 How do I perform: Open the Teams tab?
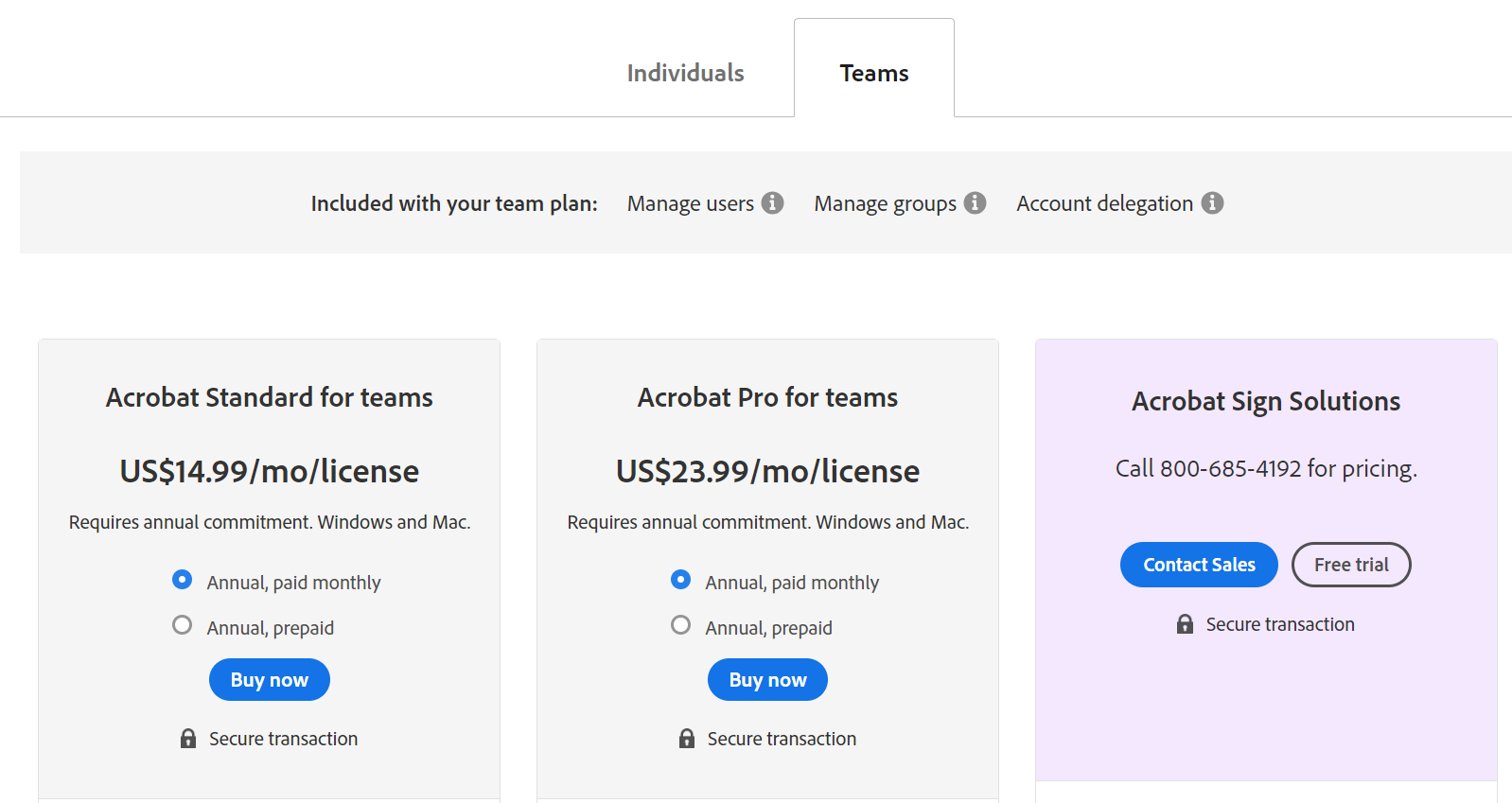point(873,73)
